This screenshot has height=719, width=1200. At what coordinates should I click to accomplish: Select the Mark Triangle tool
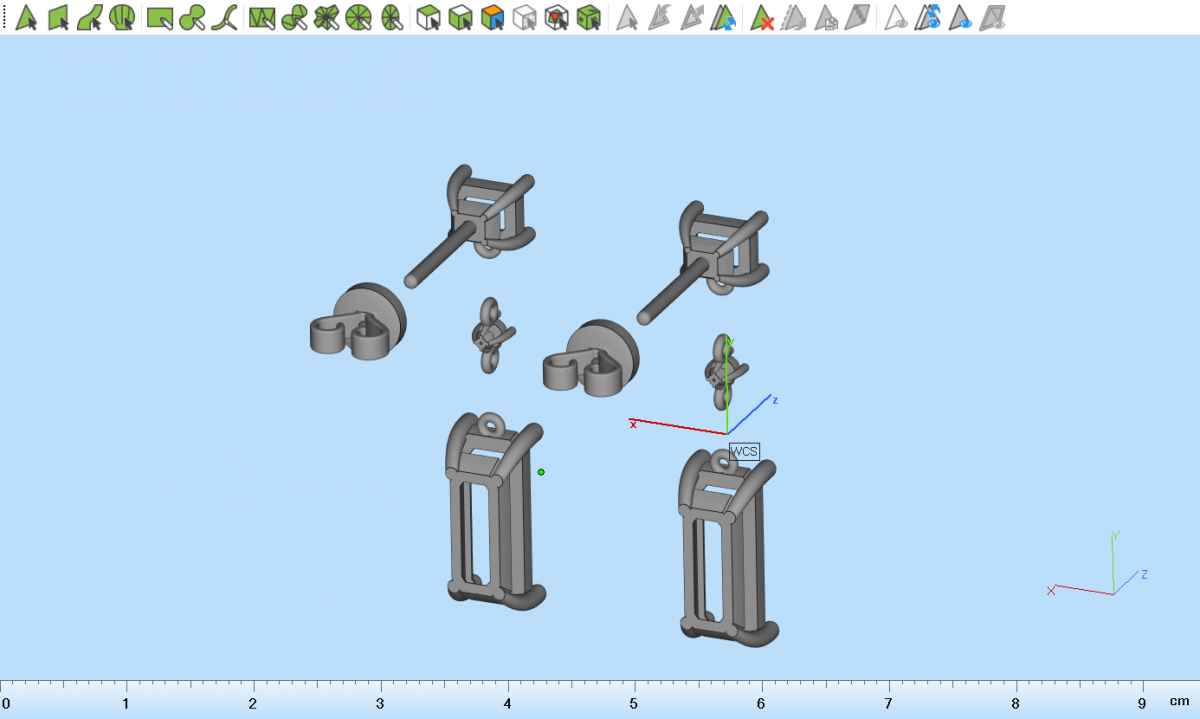point(26,17)
